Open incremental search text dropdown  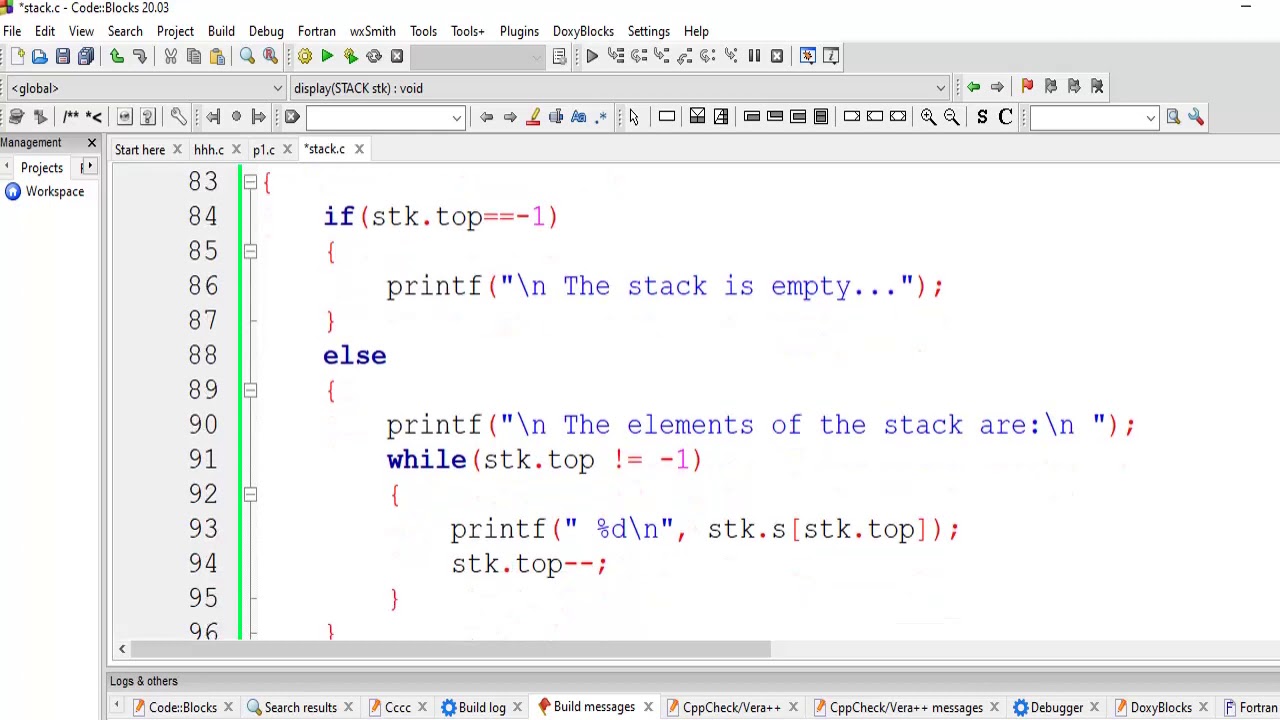click(x=457, y=118)
